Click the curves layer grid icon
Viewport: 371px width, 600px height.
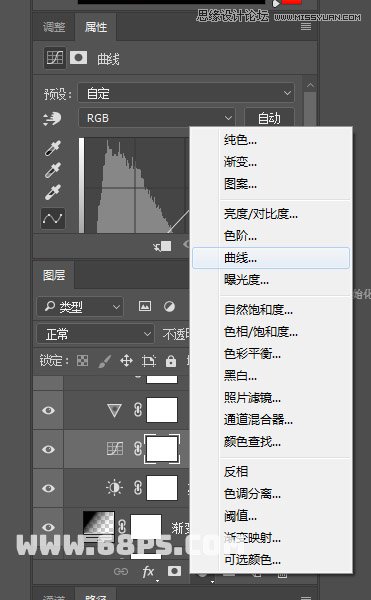pos(114,449)
